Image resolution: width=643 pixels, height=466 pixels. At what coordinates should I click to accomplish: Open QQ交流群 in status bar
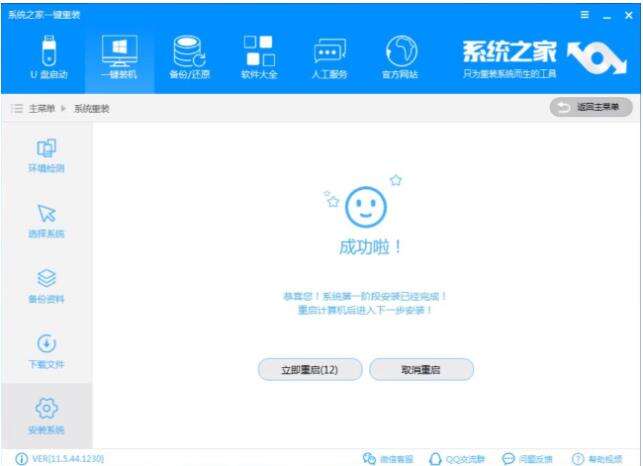point(456,459)
